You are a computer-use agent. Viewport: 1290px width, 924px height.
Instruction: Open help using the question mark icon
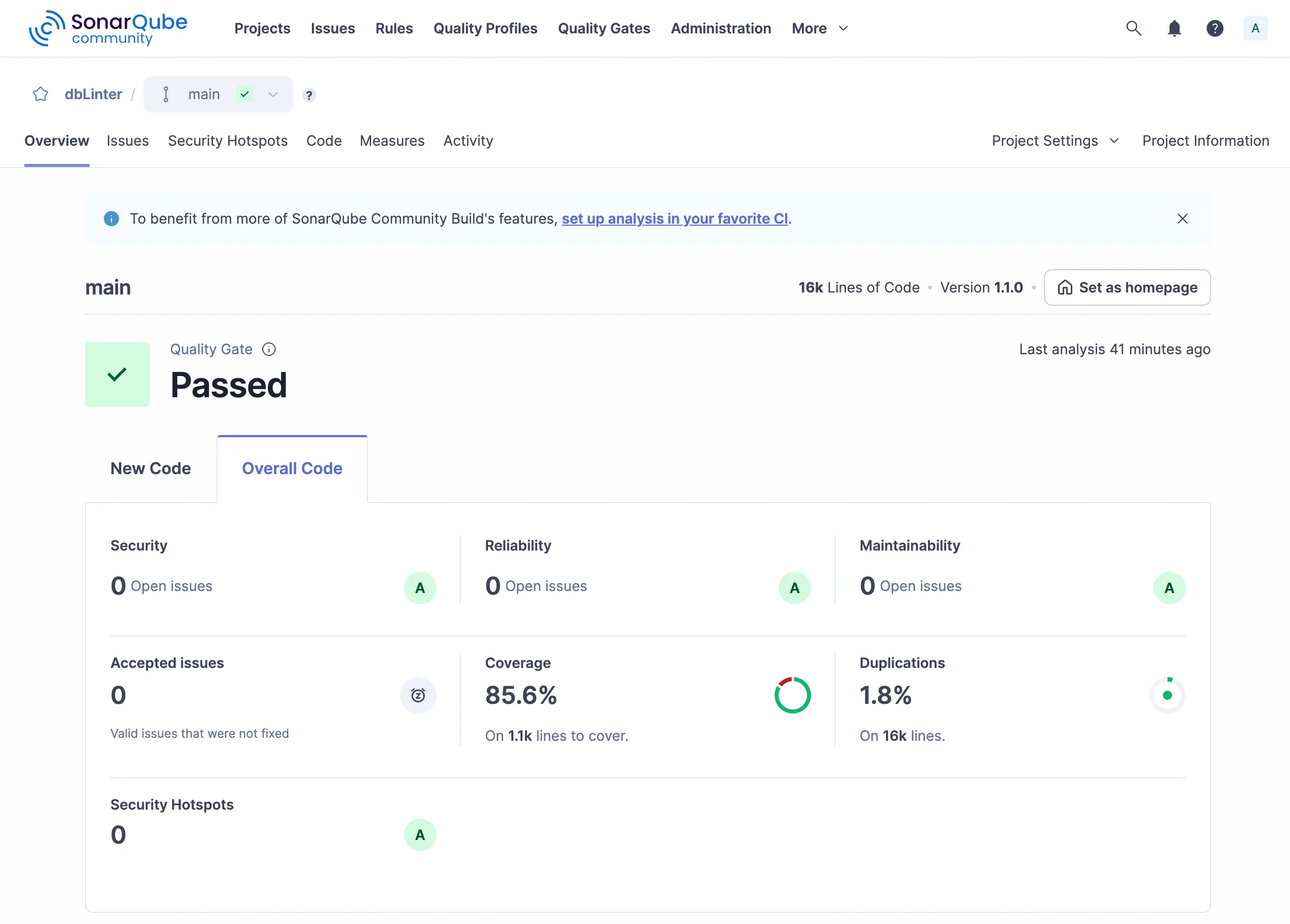point(1215,28)
